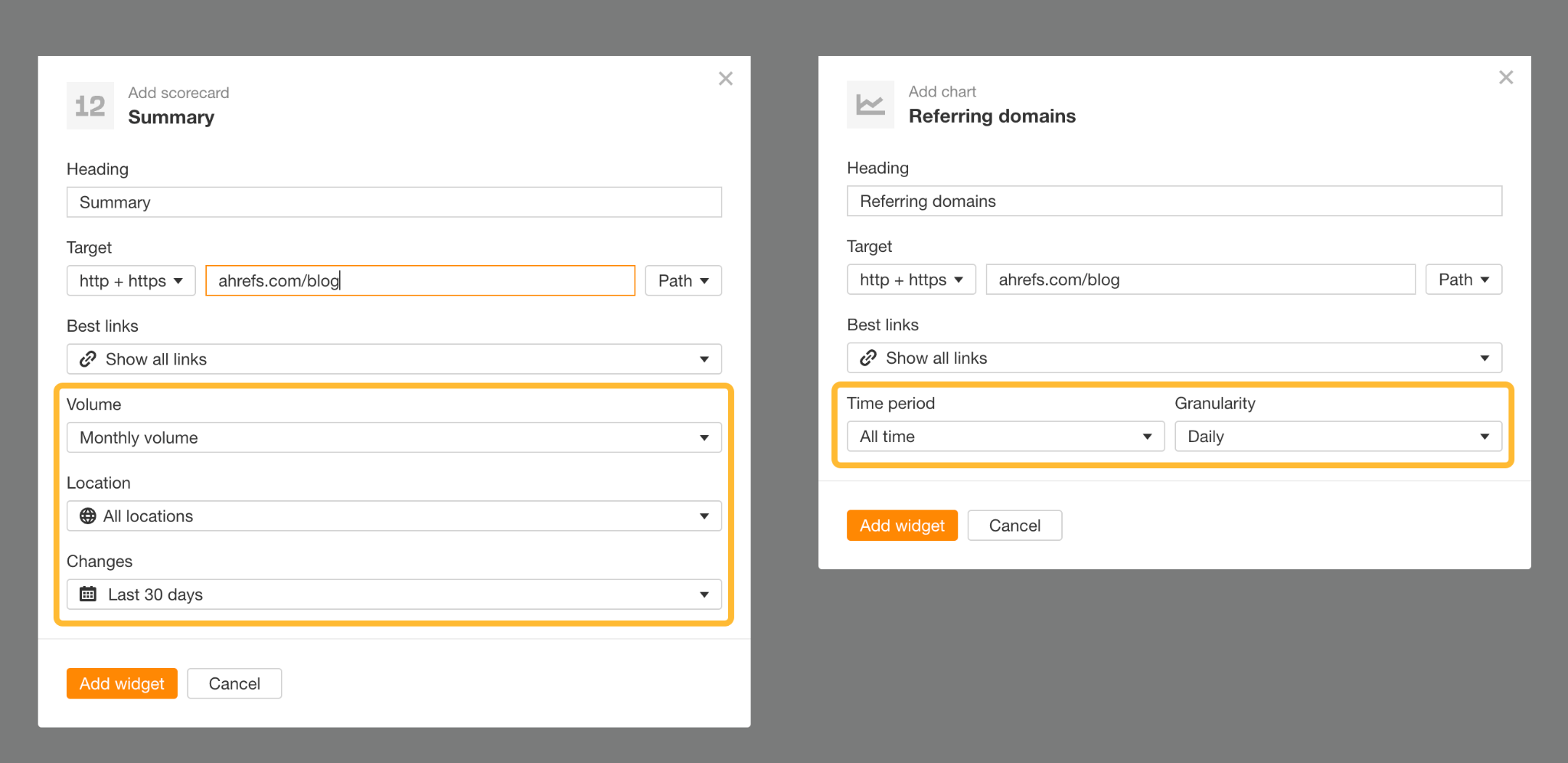Open the Time period All time dropdown
Image resolution: width=1568 pixels, height=763 pixels.
pos(1004,437)
